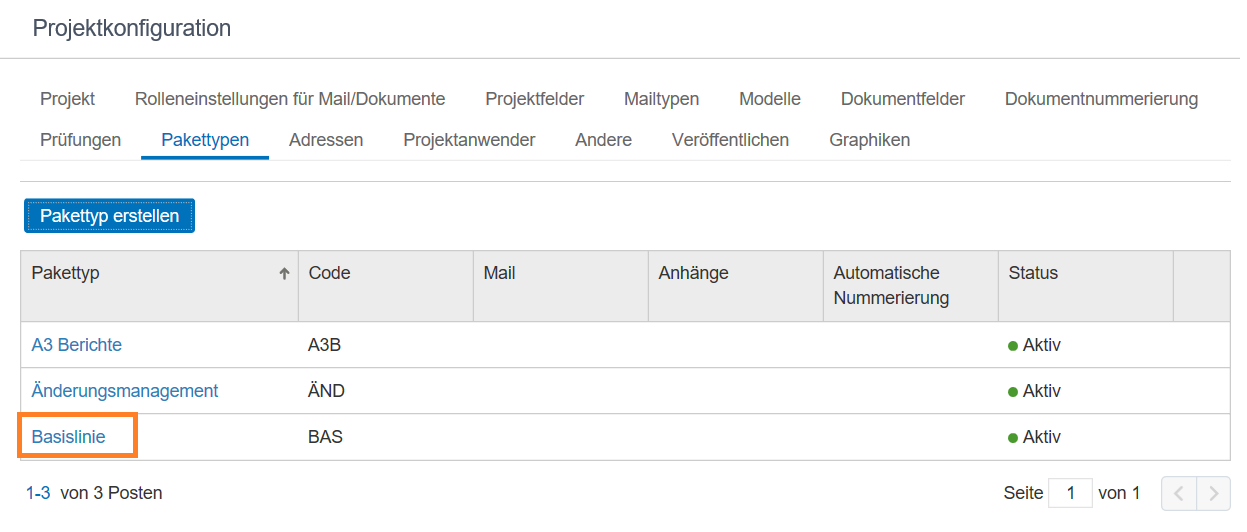Go to next page arrow
Image resolution: width=1247 pixels, height=532 pixels.
[x=1213, y=493]
